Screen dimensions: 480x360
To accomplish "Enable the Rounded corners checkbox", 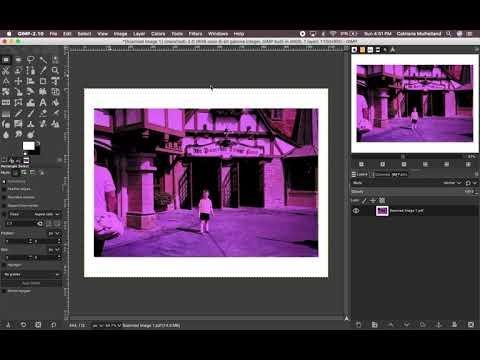I will [x=4, y=197].
